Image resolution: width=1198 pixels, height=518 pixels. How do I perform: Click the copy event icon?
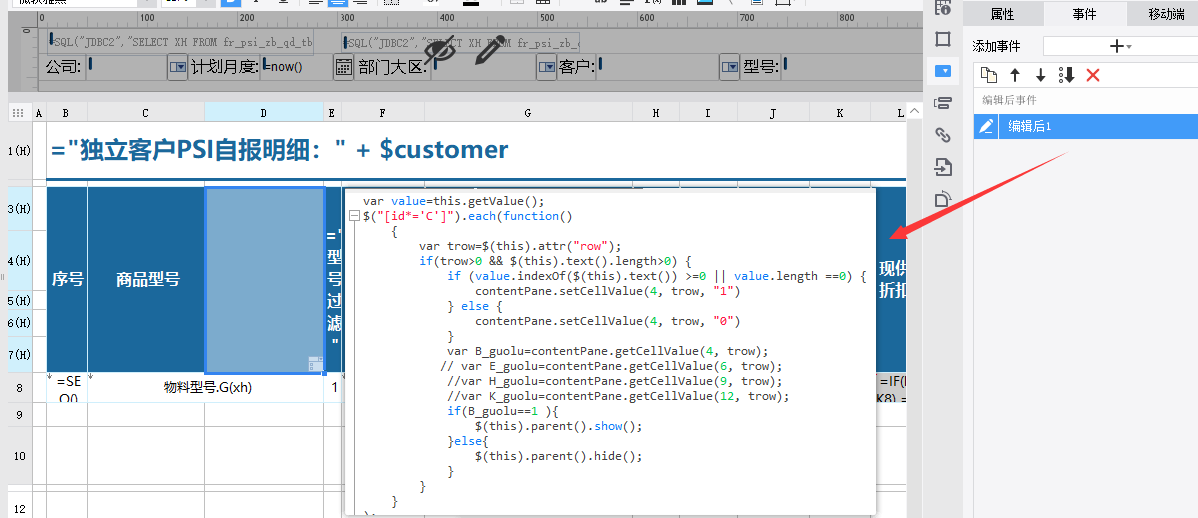coord(989,75)
